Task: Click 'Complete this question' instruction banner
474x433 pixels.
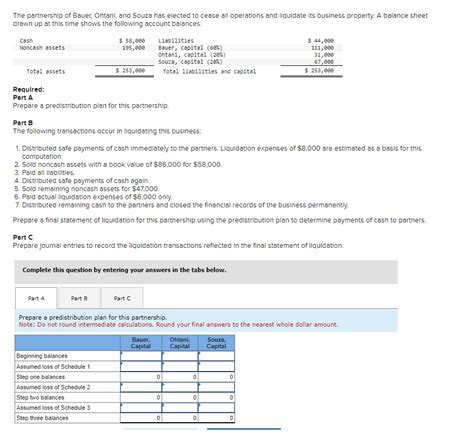Action: [206, 272]
